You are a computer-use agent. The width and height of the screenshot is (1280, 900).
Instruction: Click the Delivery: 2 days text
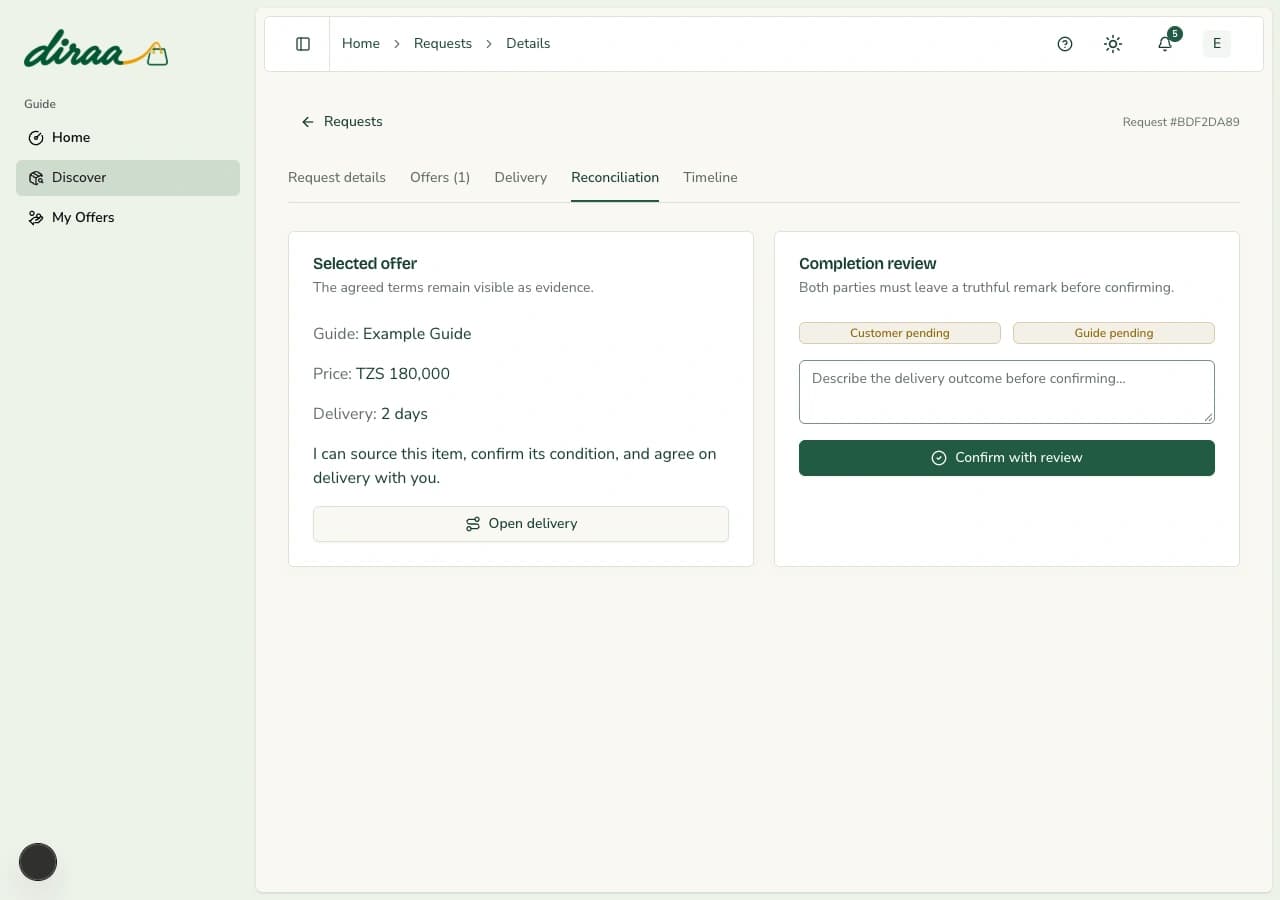[370, 414]
